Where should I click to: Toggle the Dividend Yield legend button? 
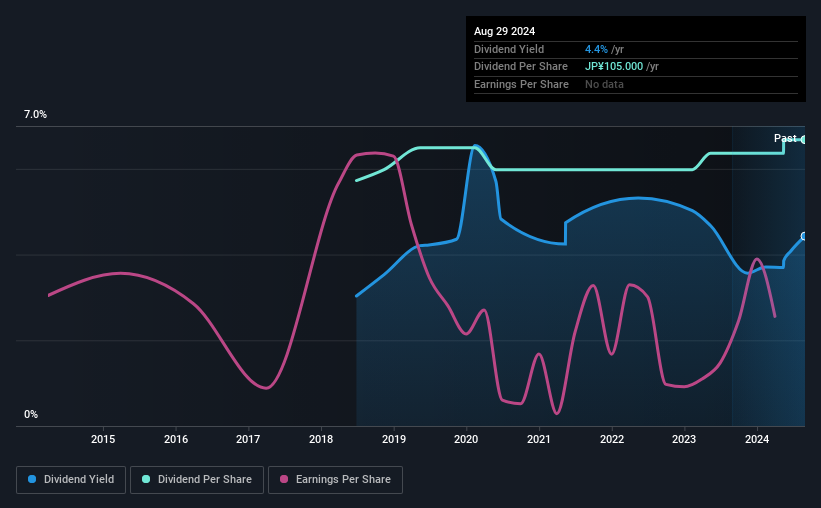pos(71,480)
